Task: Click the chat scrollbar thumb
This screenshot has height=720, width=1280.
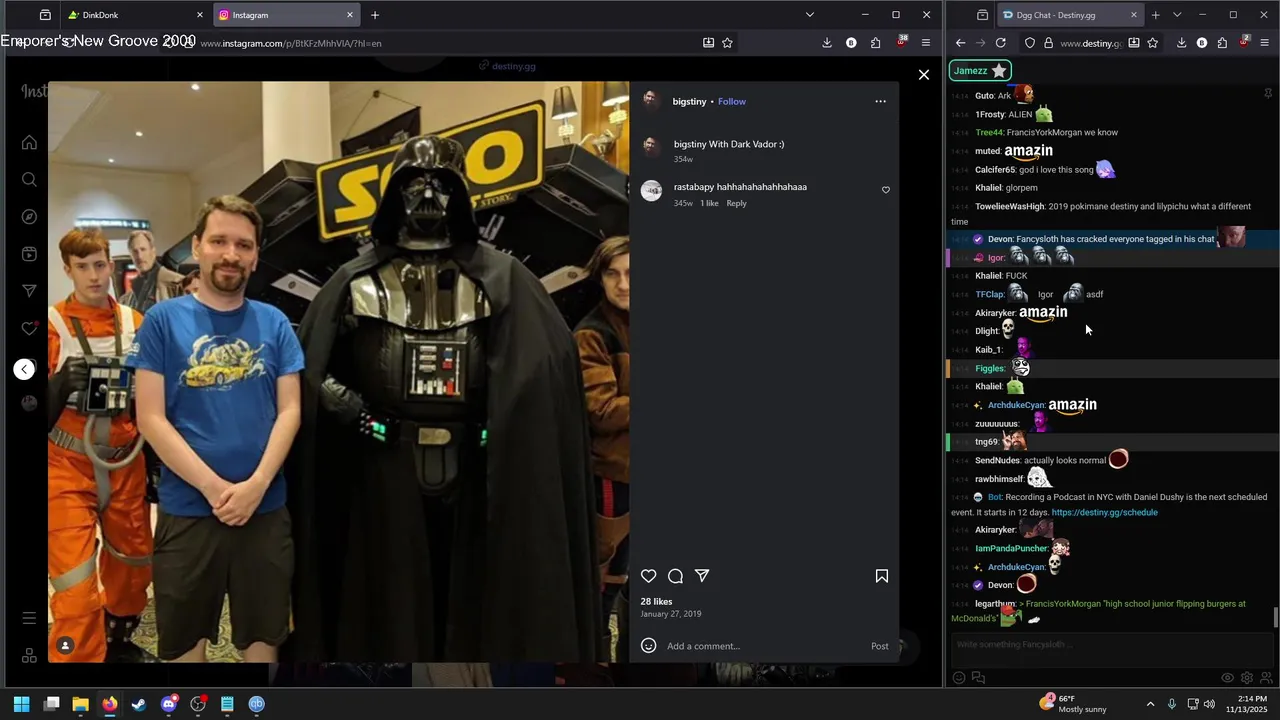Action: pos(1275,617)
